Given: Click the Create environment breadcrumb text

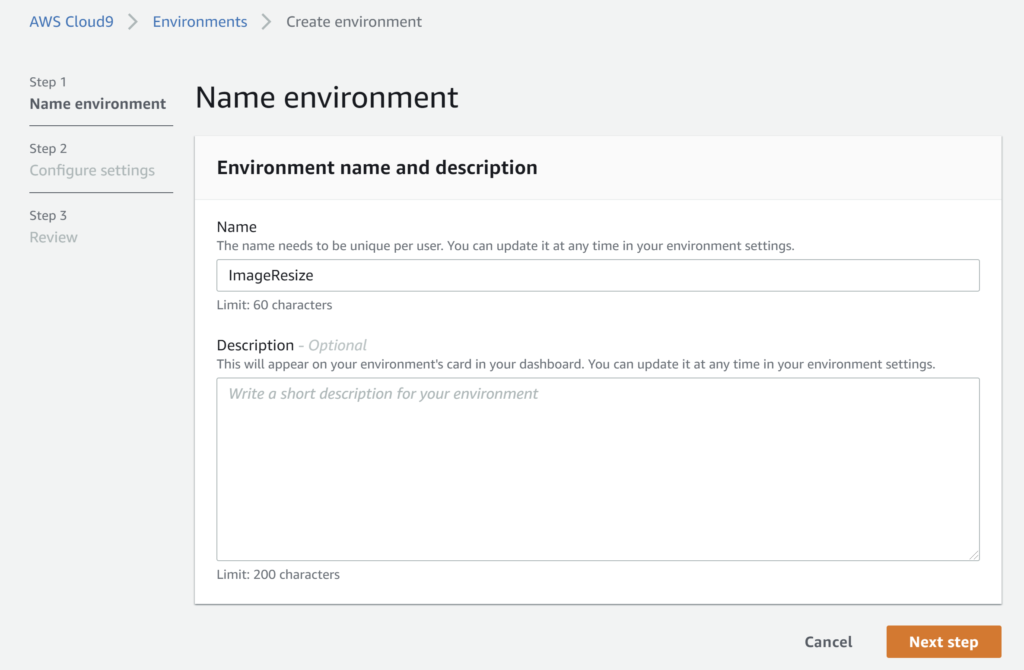Looking at the screenshot, I should click(354, 21).
